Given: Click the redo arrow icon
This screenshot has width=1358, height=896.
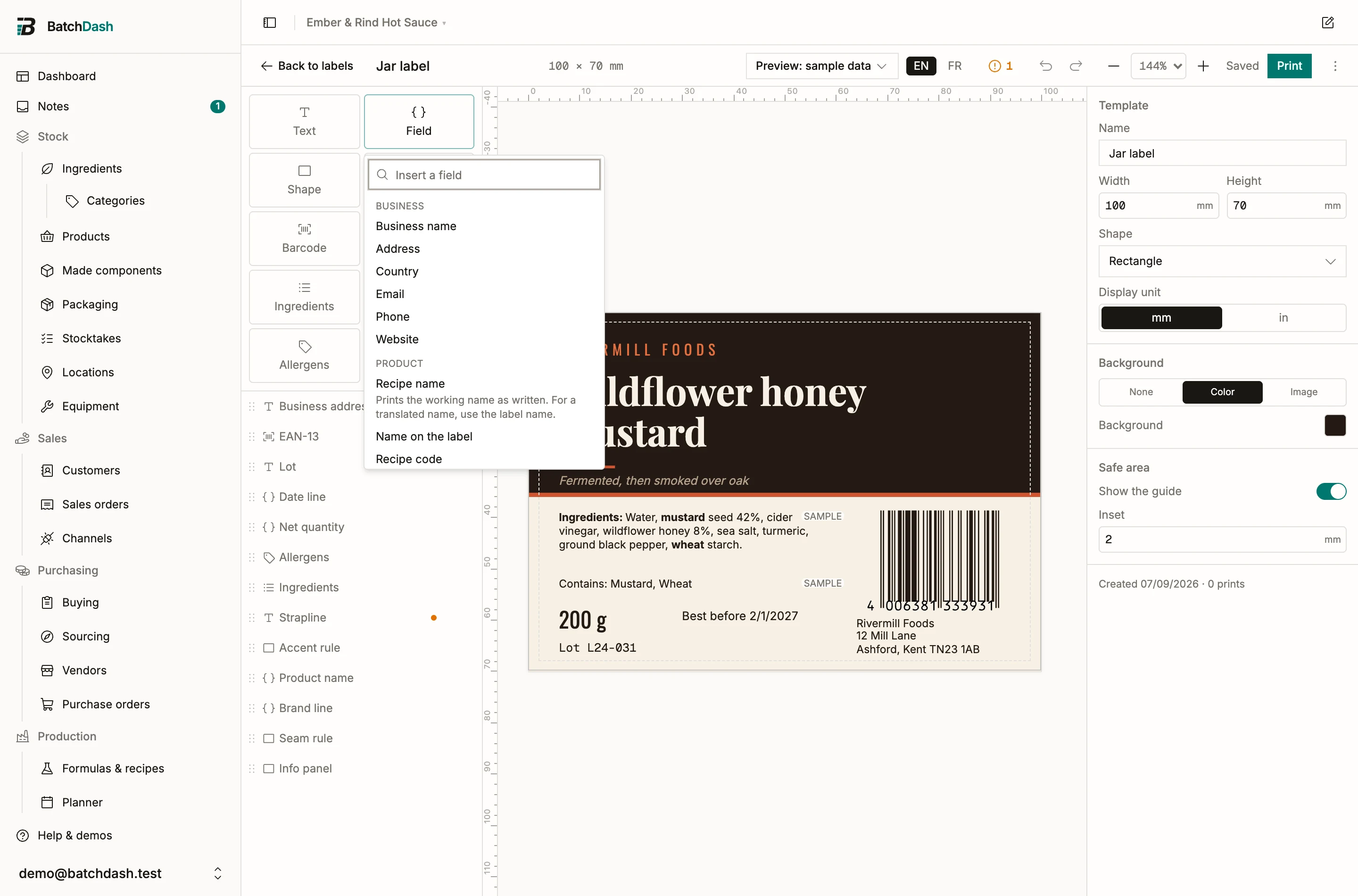Looking at the screenshot, I should pyautogui.click(x=1076, y=66).
